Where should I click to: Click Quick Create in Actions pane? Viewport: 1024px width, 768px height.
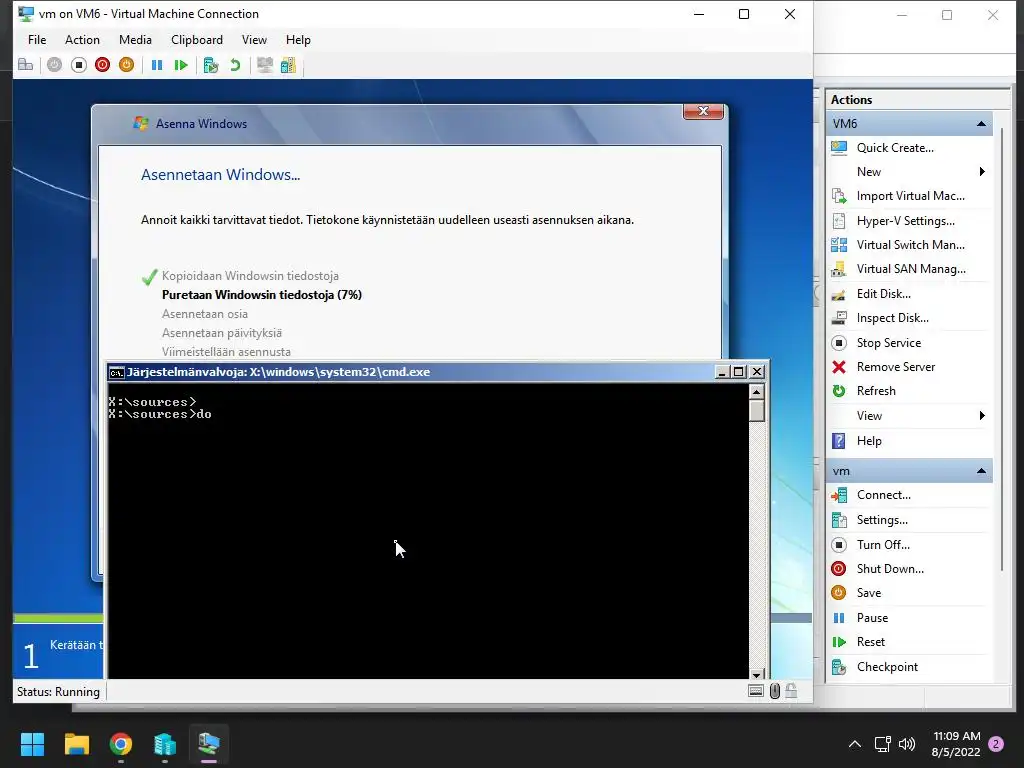pos(895,148)
